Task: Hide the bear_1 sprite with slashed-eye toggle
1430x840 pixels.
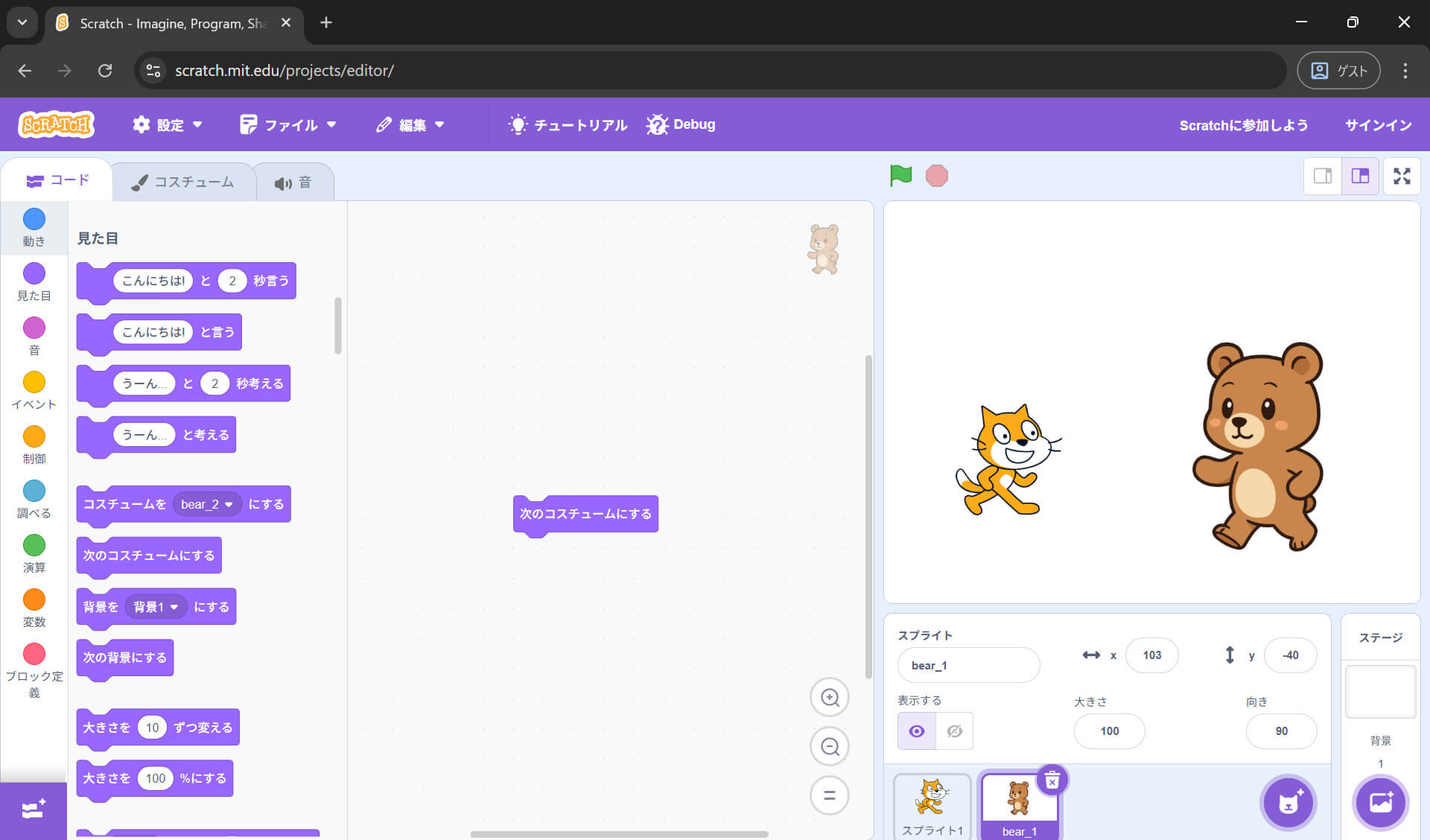Action: [x=954, y=731]
